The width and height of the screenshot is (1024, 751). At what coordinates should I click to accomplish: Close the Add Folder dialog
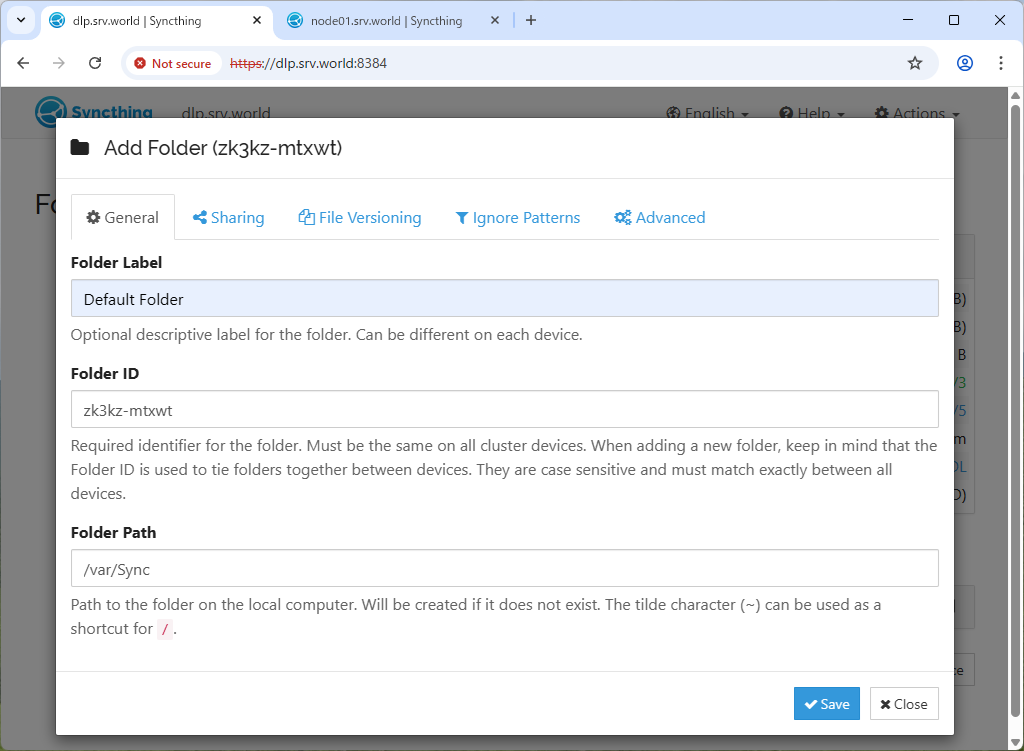[904, 704]
